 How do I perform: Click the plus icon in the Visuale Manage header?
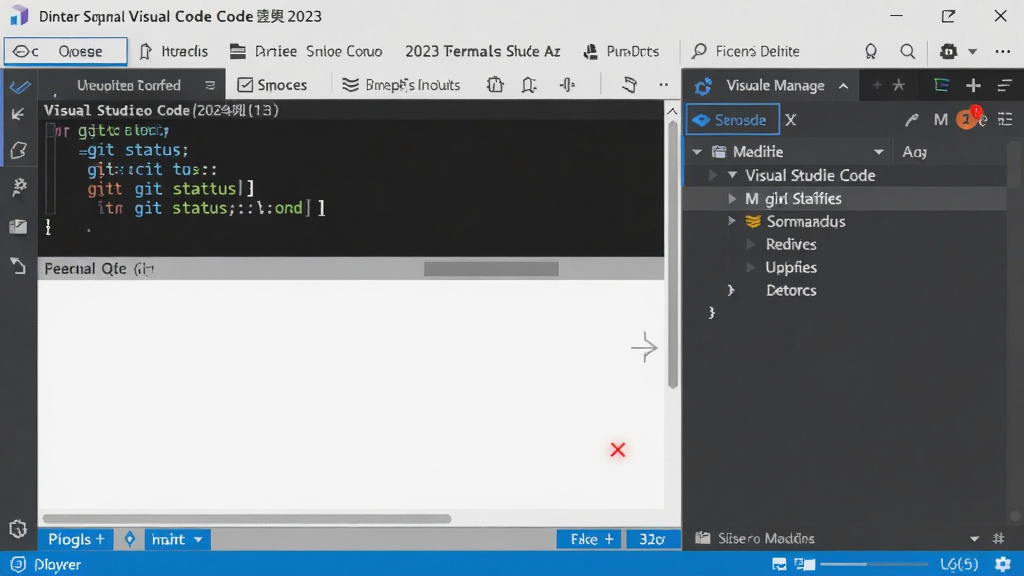(973, 85)
